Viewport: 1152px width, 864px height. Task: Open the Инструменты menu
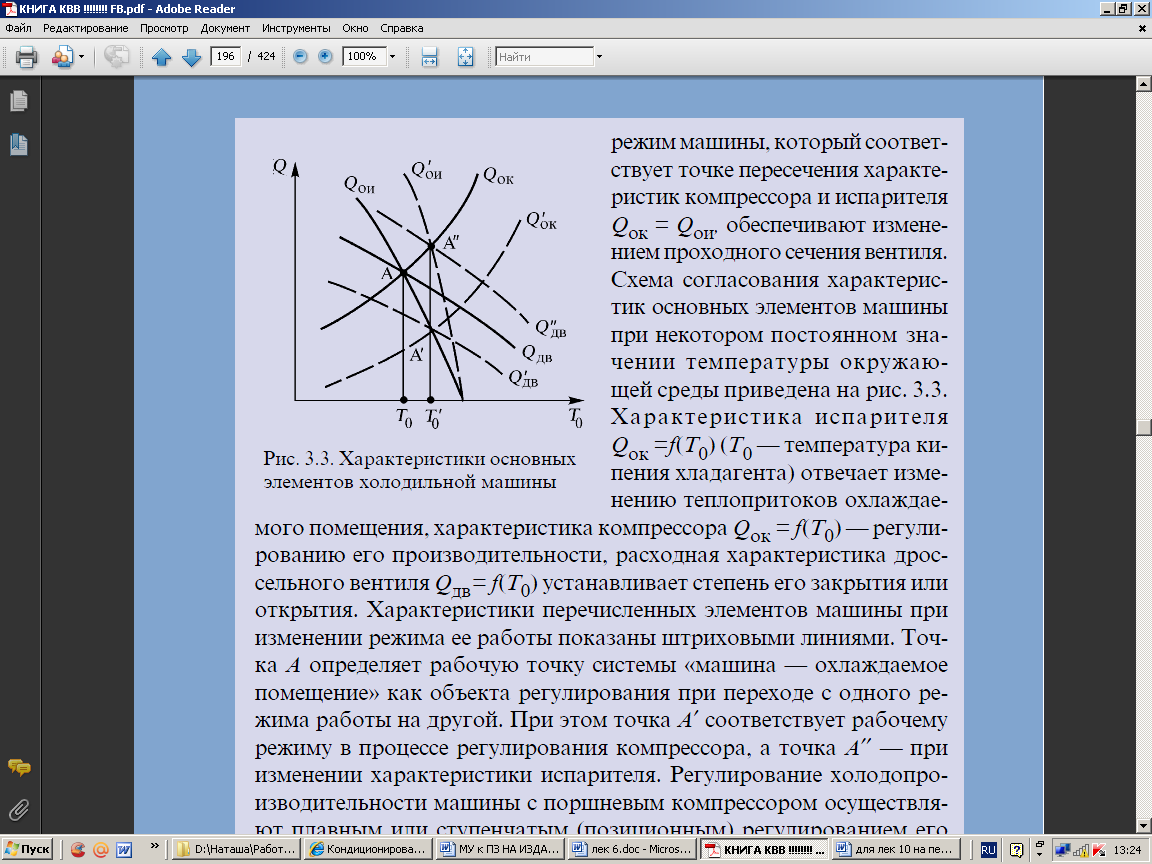[296, 28]
